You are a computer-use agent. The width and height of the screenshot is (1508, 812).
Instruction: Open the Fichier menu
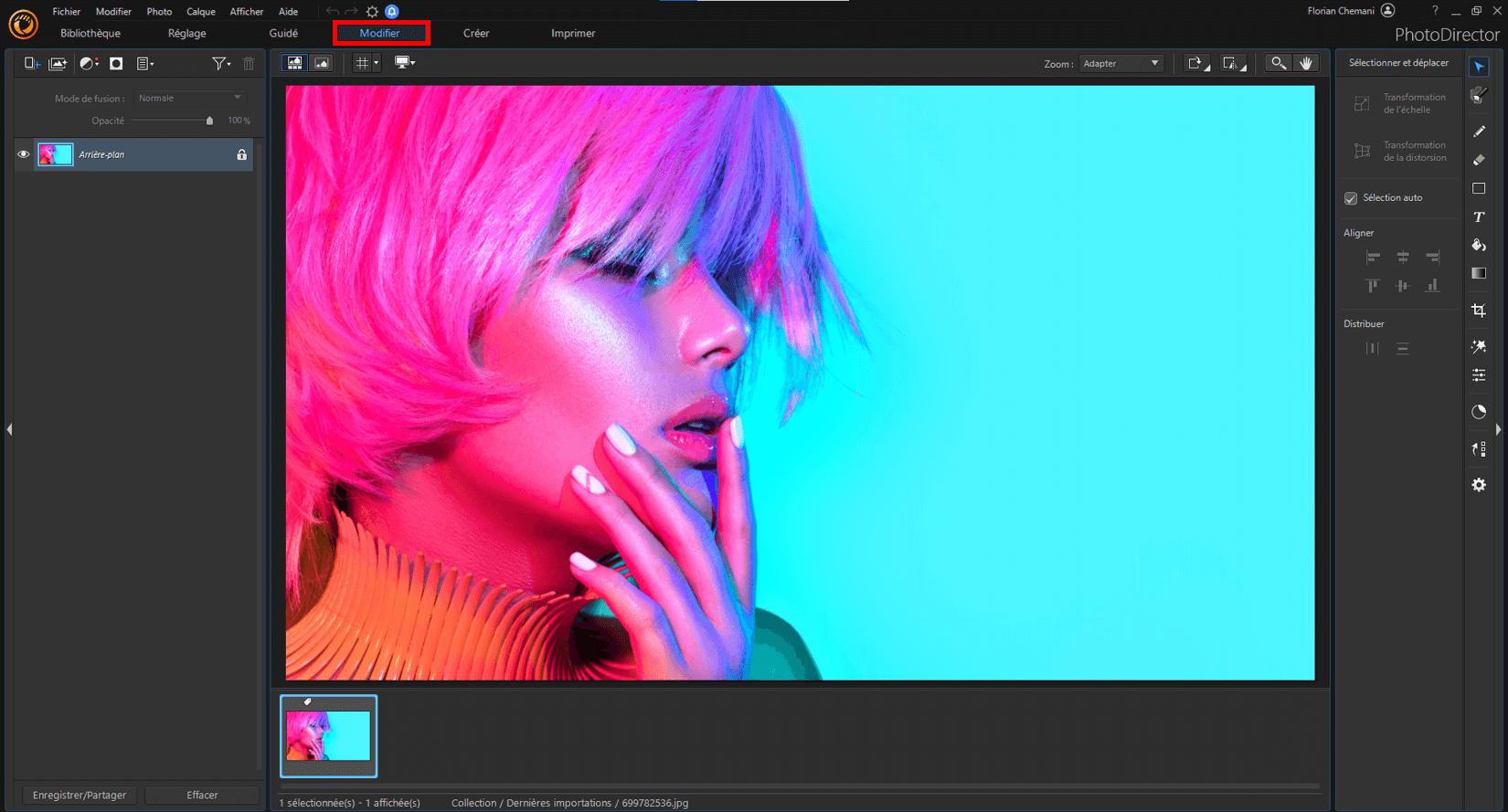coord(67,12)
